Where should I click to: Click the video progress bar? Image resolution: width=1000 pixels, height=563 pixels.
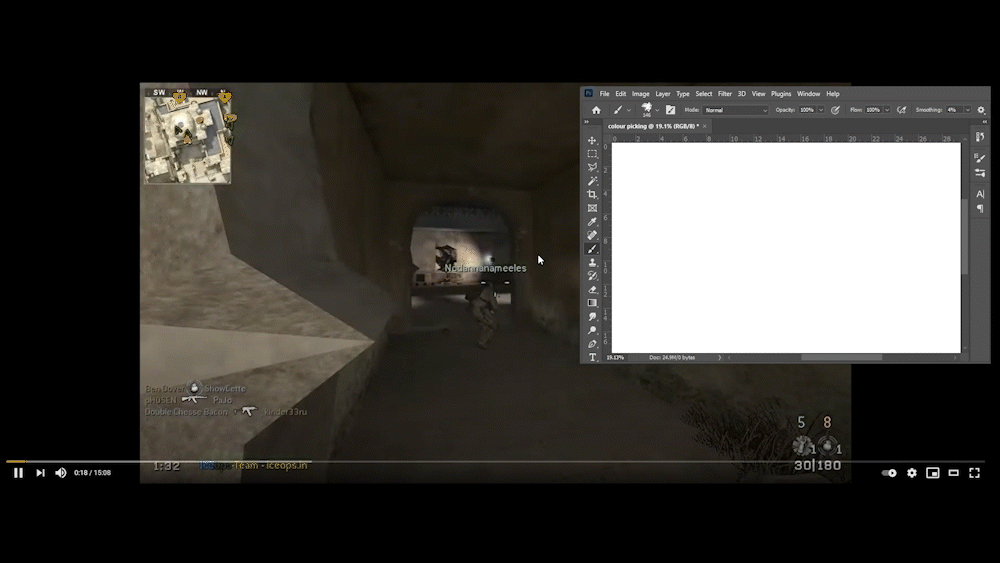(500, 461)
